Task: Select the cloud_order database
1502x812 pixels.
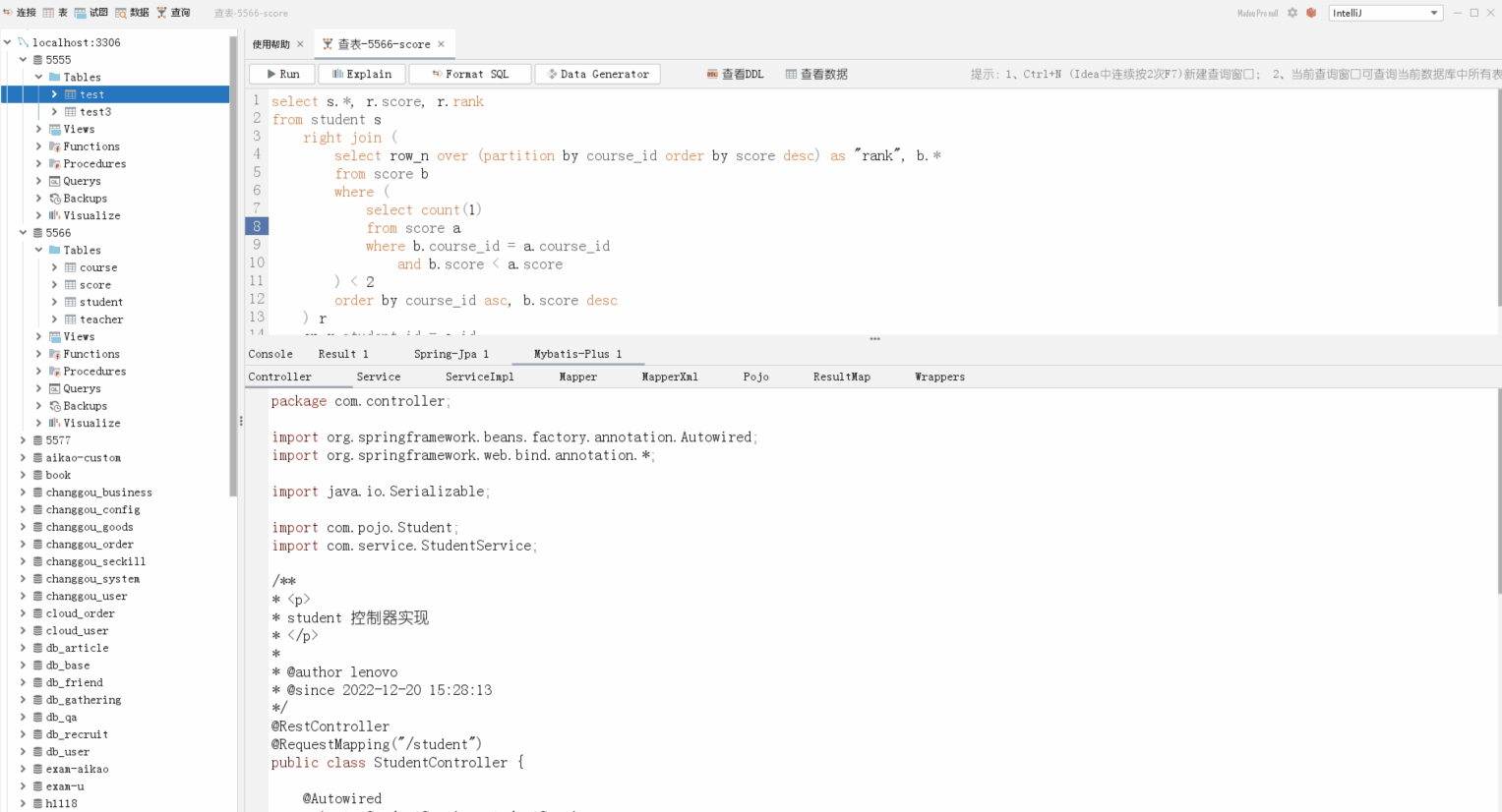Action: pos(80,613)
